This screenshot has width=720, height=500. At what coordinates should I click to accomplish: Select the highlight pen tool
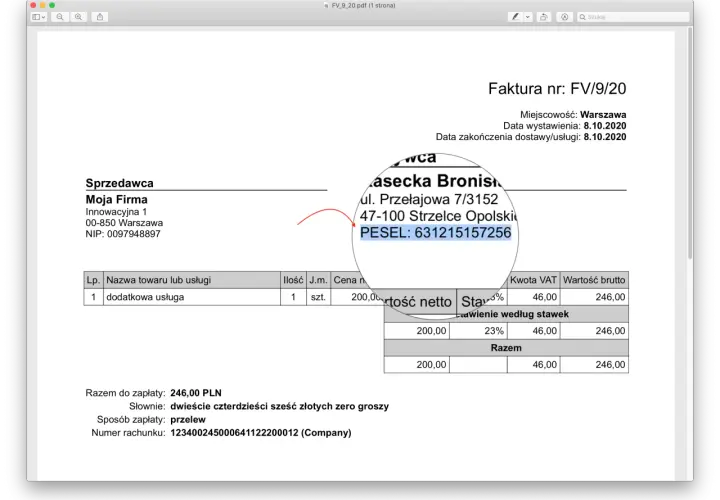[x=516, y=17]
